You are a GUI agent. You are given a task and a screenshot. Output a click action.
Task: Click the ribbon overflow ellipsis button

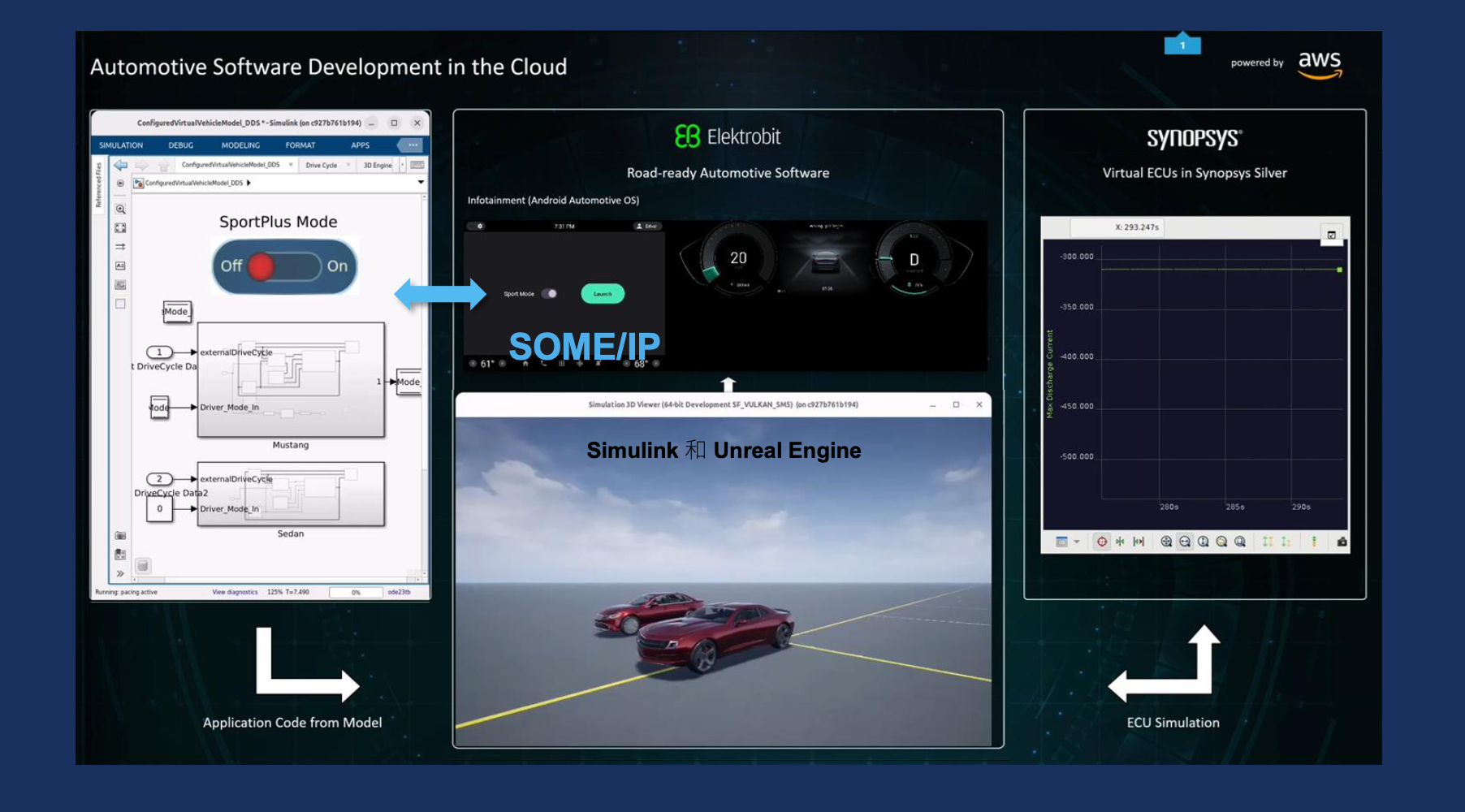point(412,145)
